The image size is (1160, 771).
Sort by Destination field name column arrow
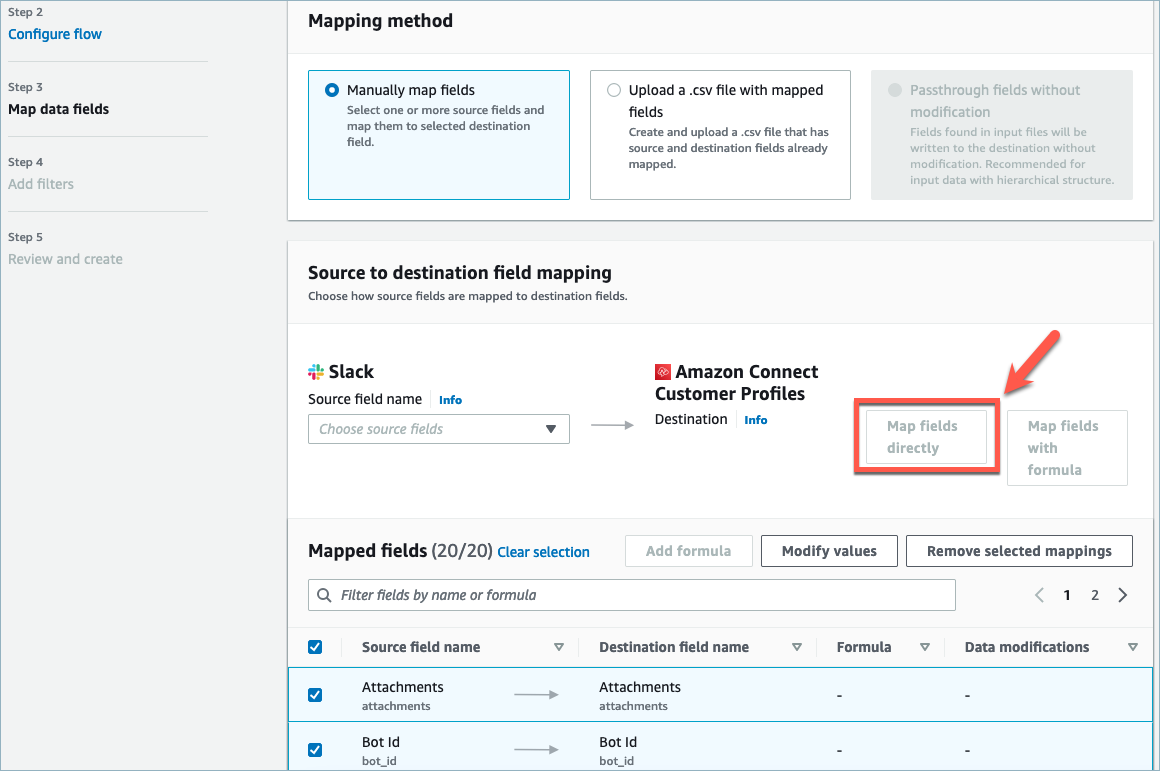point(797,647)
